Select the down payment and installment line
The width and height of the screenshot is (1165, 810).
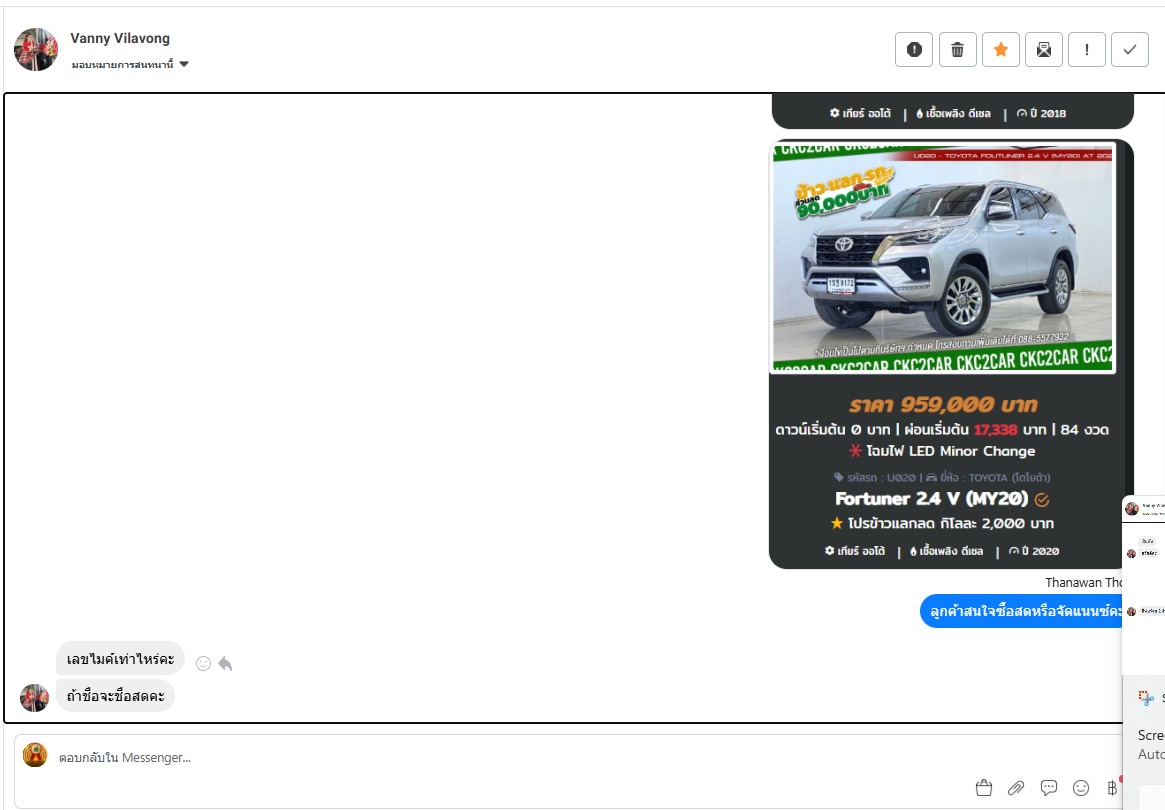coord(942,430)
